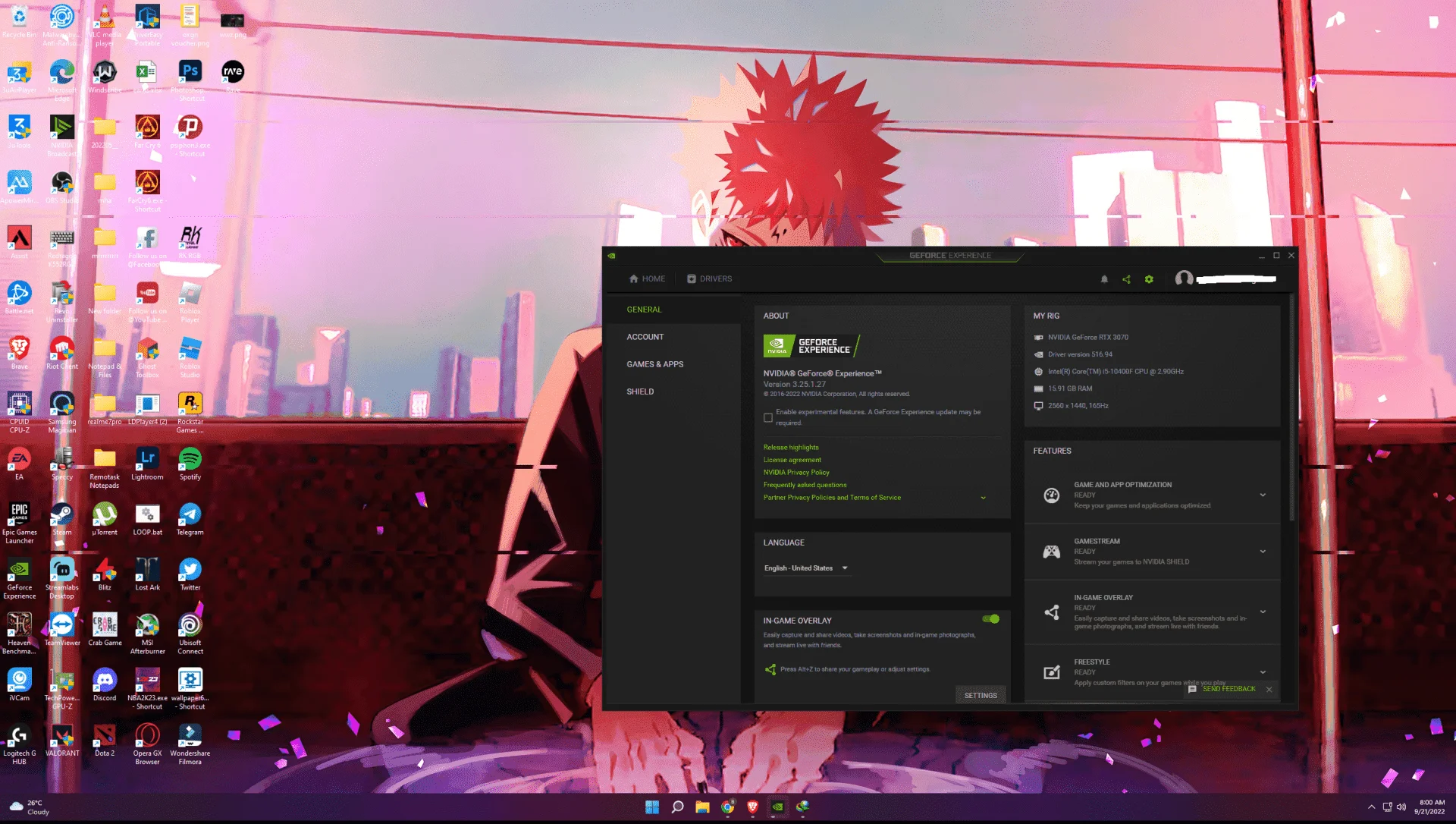Open MSI Afterburner desktop icon
Screen dimensions: 1456x824
point(147,634)
